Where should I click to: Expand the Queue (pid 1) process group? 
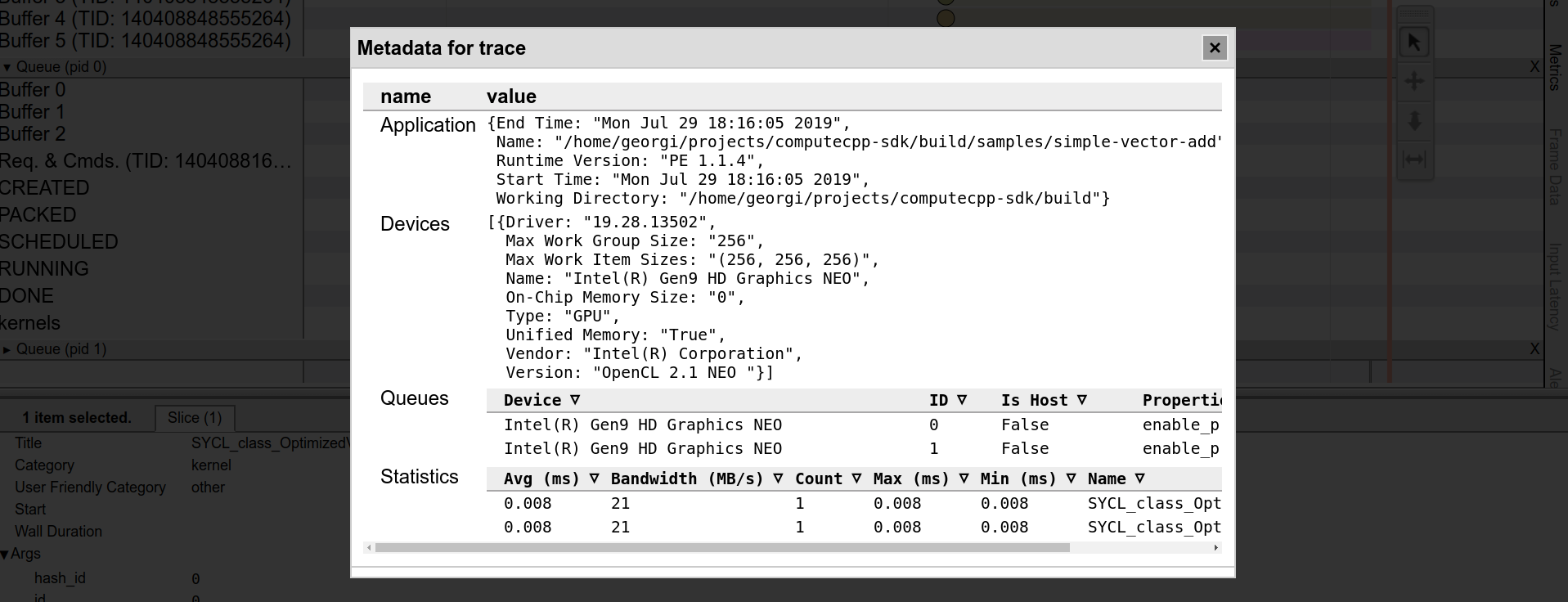7,349
